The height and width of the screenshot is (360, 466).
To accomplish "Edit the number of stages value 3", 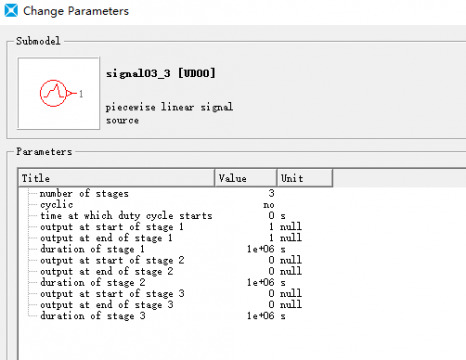I will pyautogui.click(x=271, y=193).
